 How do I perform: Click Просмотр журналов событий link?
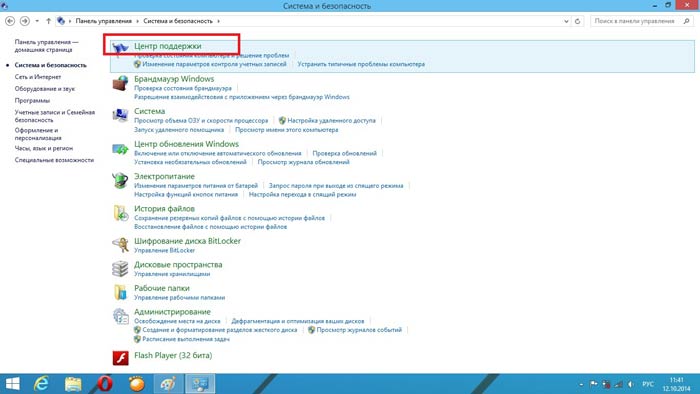pyautogui.click(x=359, y=330)
